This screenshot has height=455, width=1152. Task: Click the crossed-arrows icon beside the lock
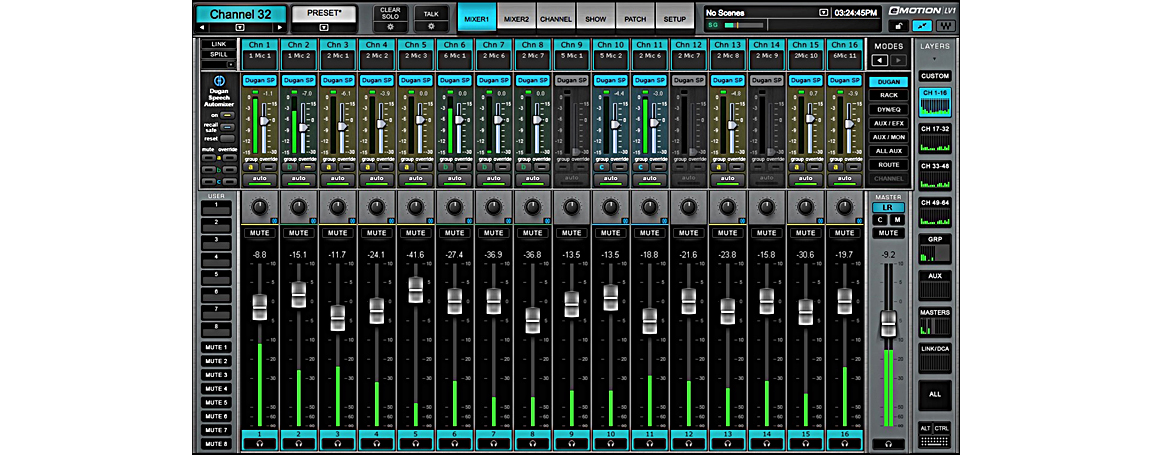[x=921, y=26]
